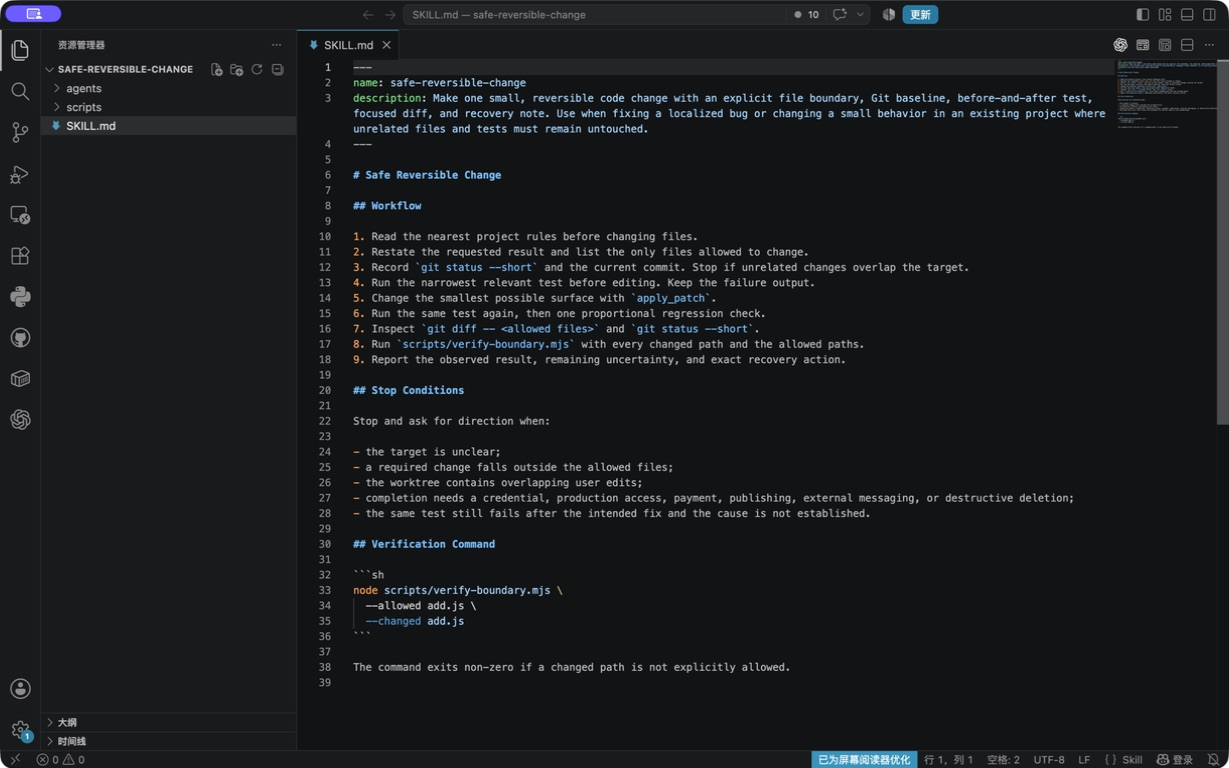Image resolution: width=1229 pixels, height=768 pixels.
Task: Expand the scripts folder
Action: coord(168,107)
